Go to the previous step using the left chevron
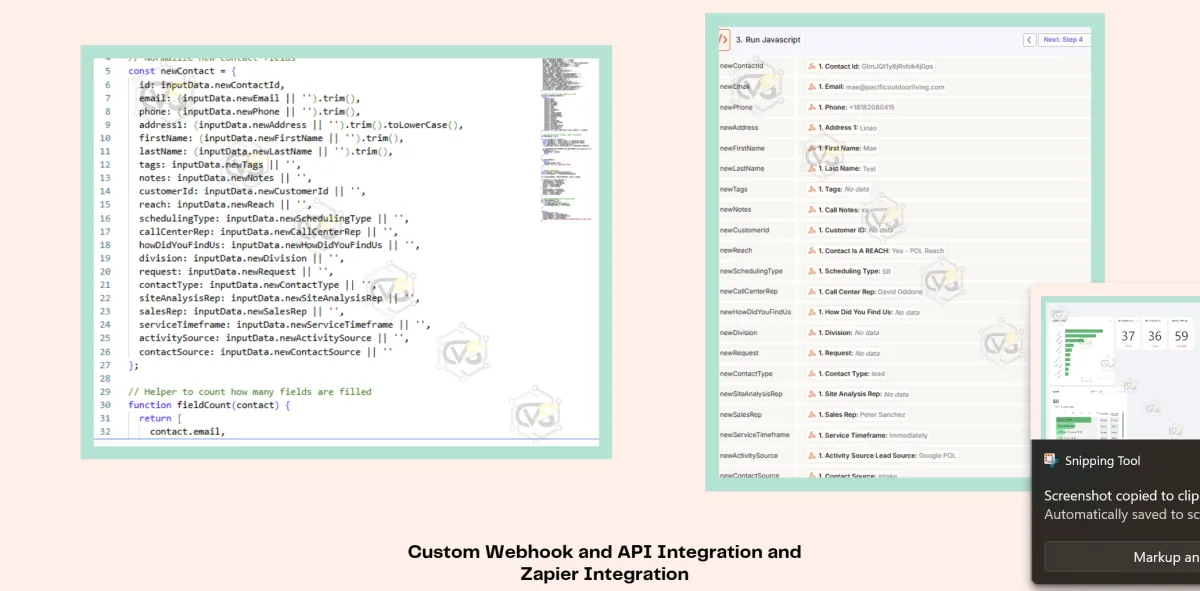Image resolution: width=1200 pixels, height=591 pixels. (1029, 40)
